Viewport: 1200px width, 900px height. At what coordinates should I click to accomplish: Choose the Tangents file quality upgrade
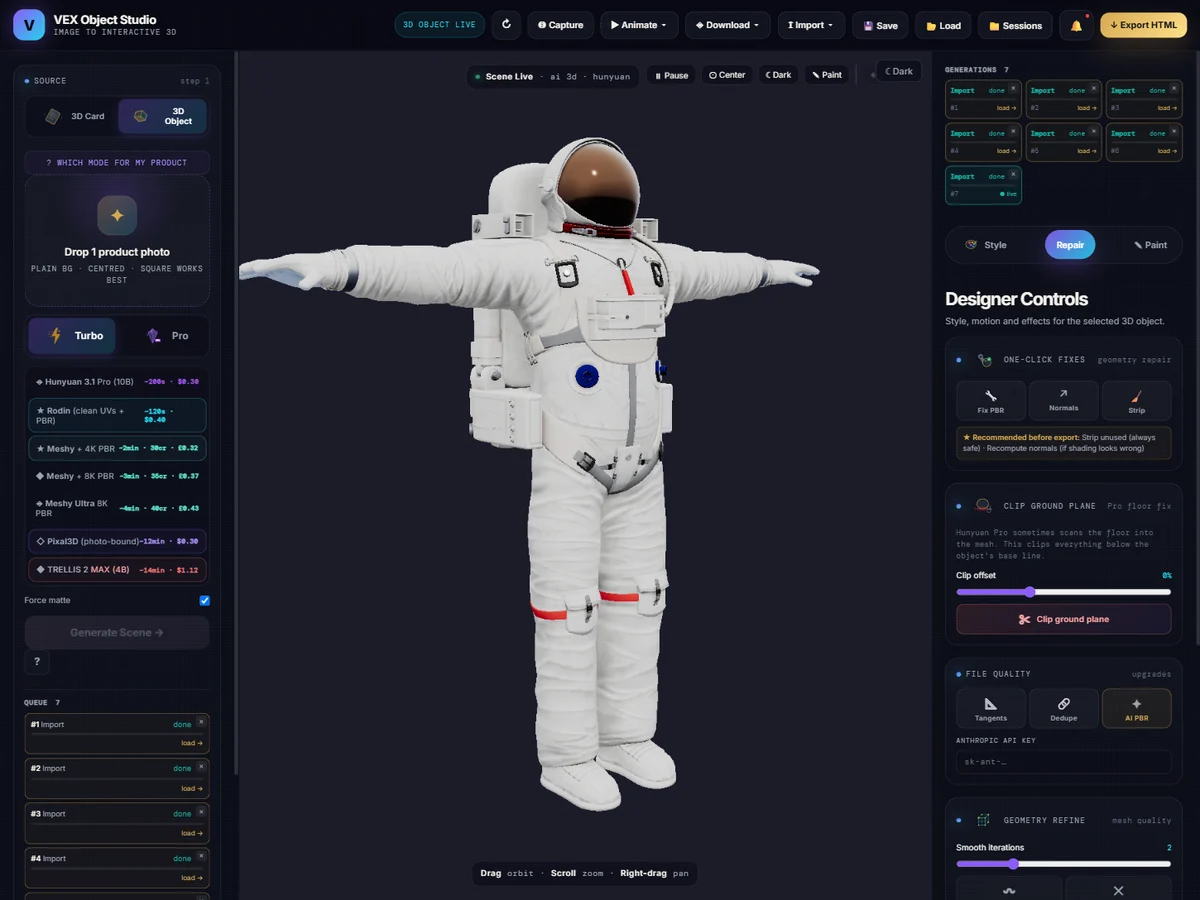(x=991, y=708)
